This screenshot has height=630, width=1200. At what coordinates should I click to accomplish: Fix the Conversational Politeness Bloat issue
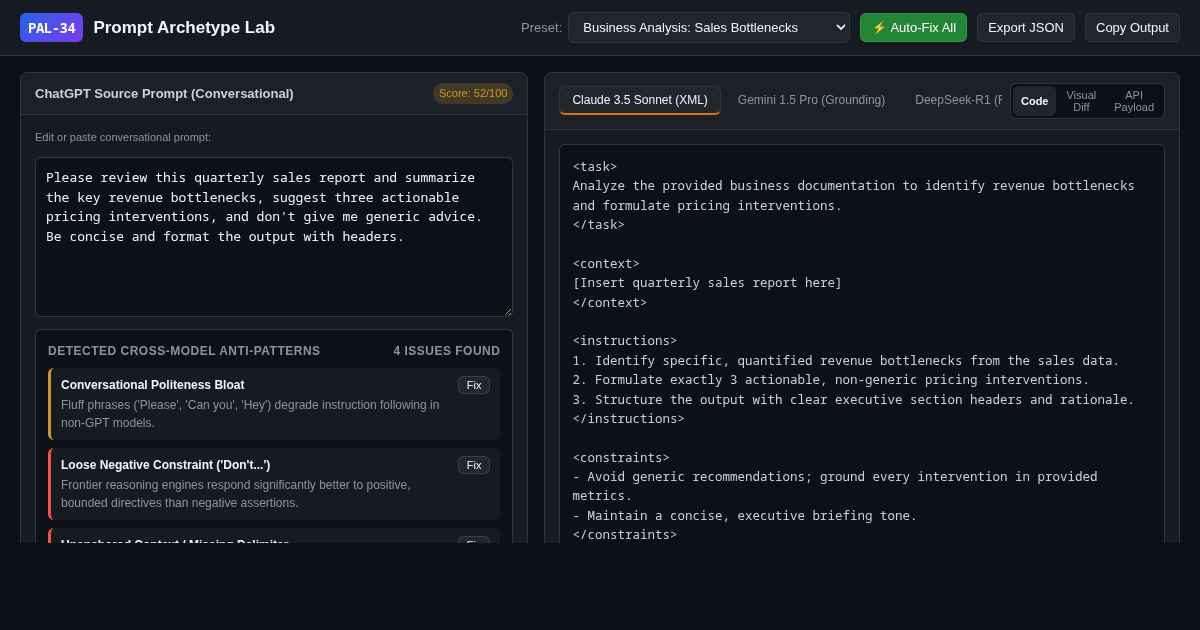click(x=474, y=385)
